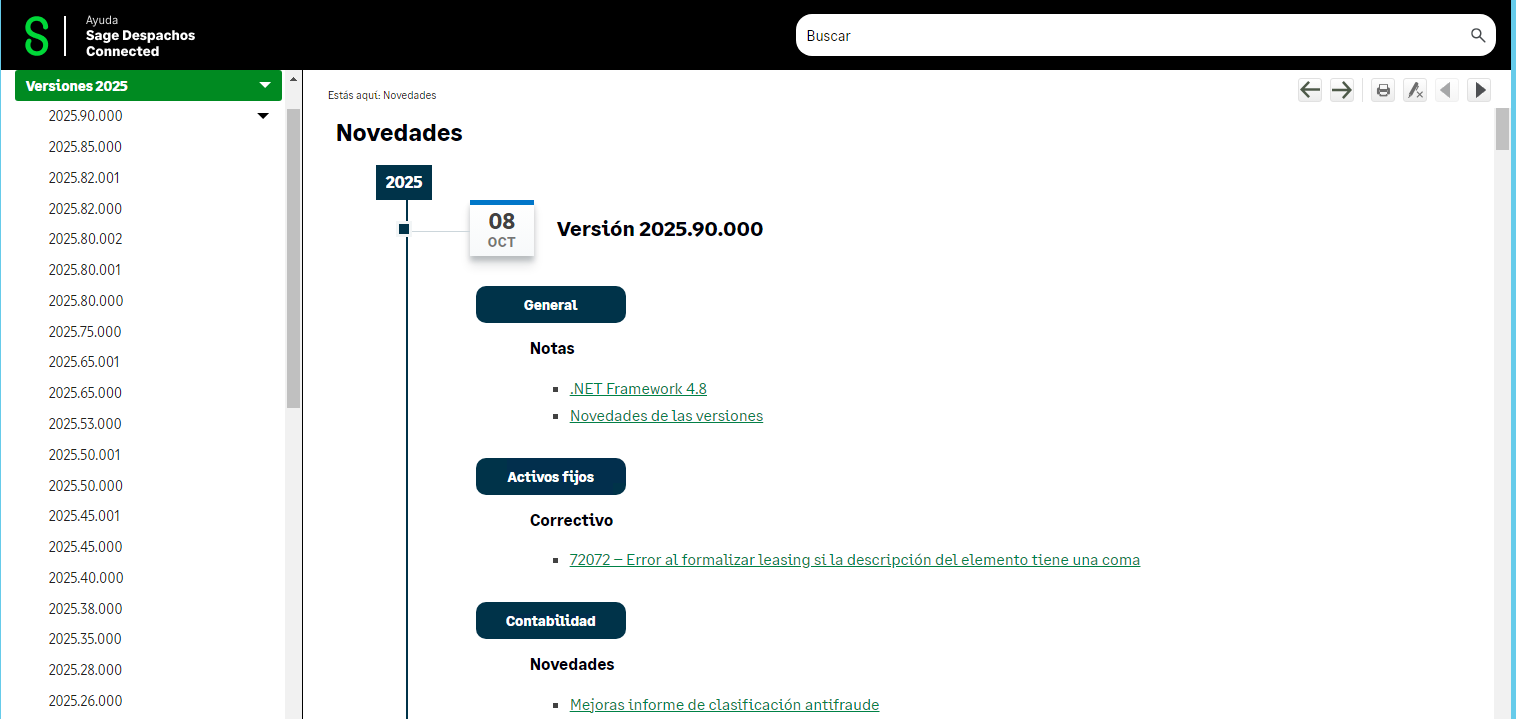This screenshot has width=1516, height=719.
Task: Go to the next topic triangle button
Action: coord(1479,90)
